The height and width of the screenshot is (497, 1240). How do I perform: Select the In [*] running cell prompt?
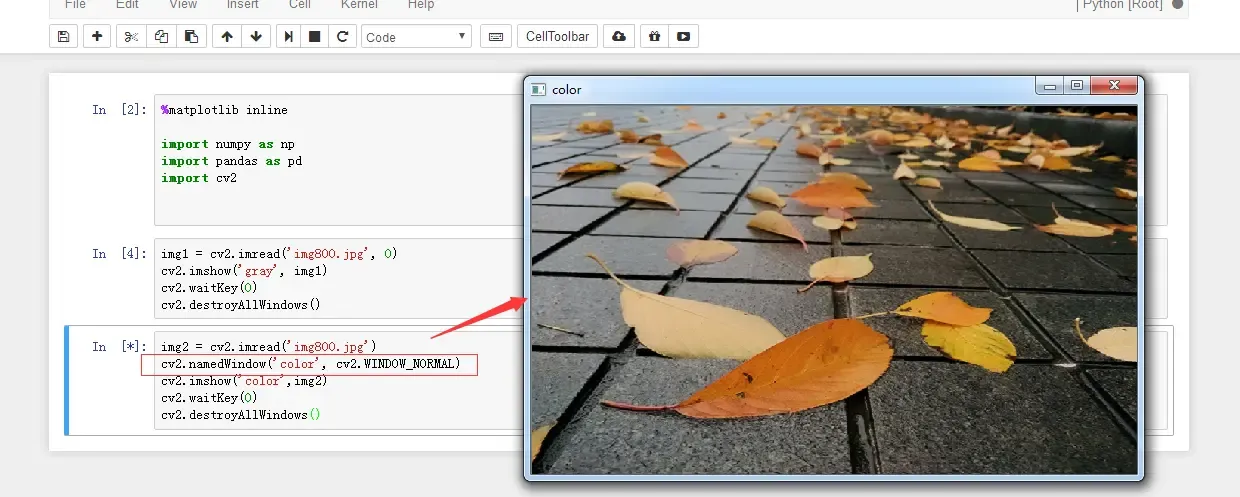(119, 347)
